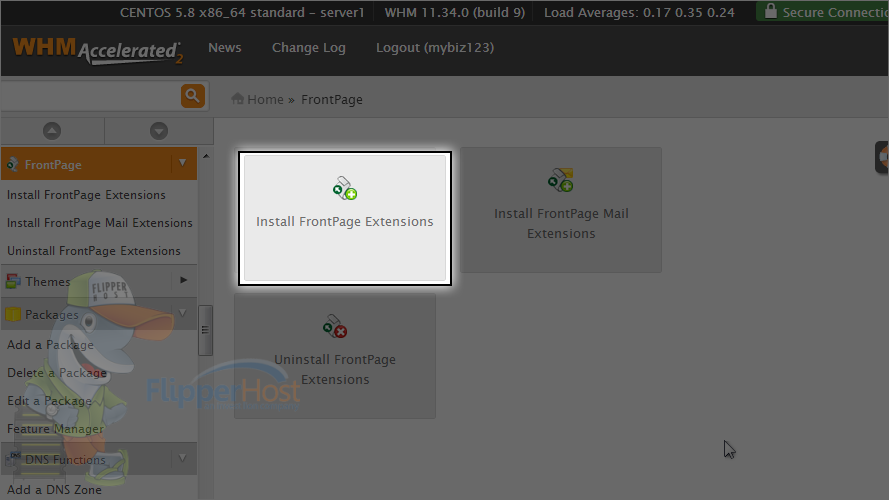Click inside the sidebar search field
The height and width of the screenshot is (500, 889).
[91, 96]
